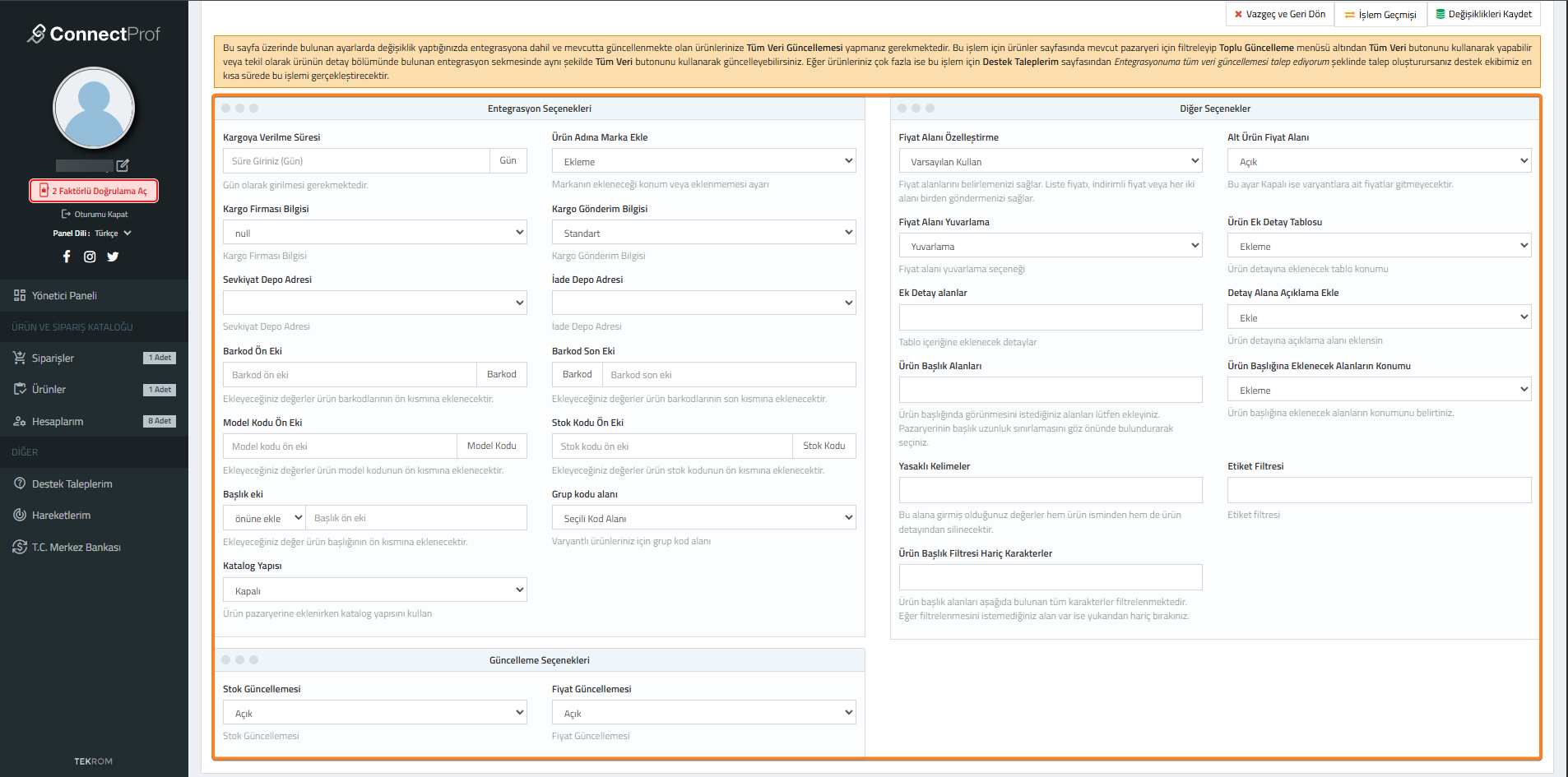
Task: Click the Siparişler cart icon
Action: (20, 358)
